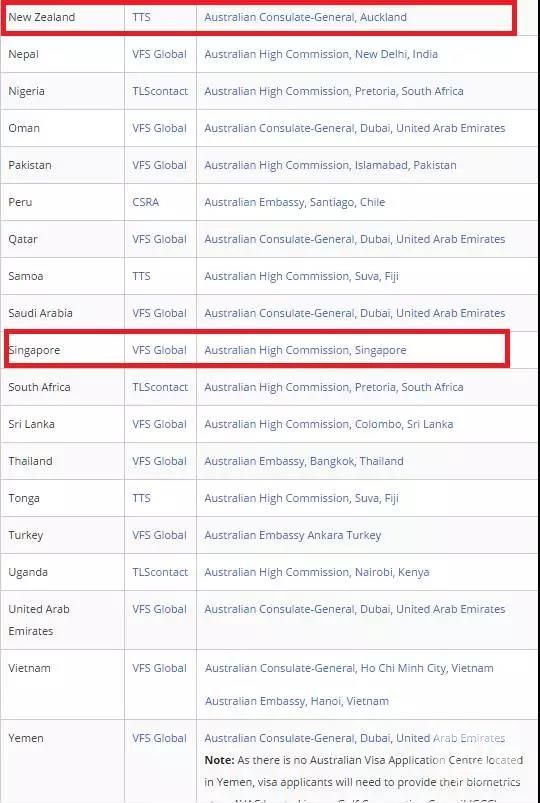Click Australian High Commission, Singapore link
This screenshot has height=803, width=540.
pos(305,350)
